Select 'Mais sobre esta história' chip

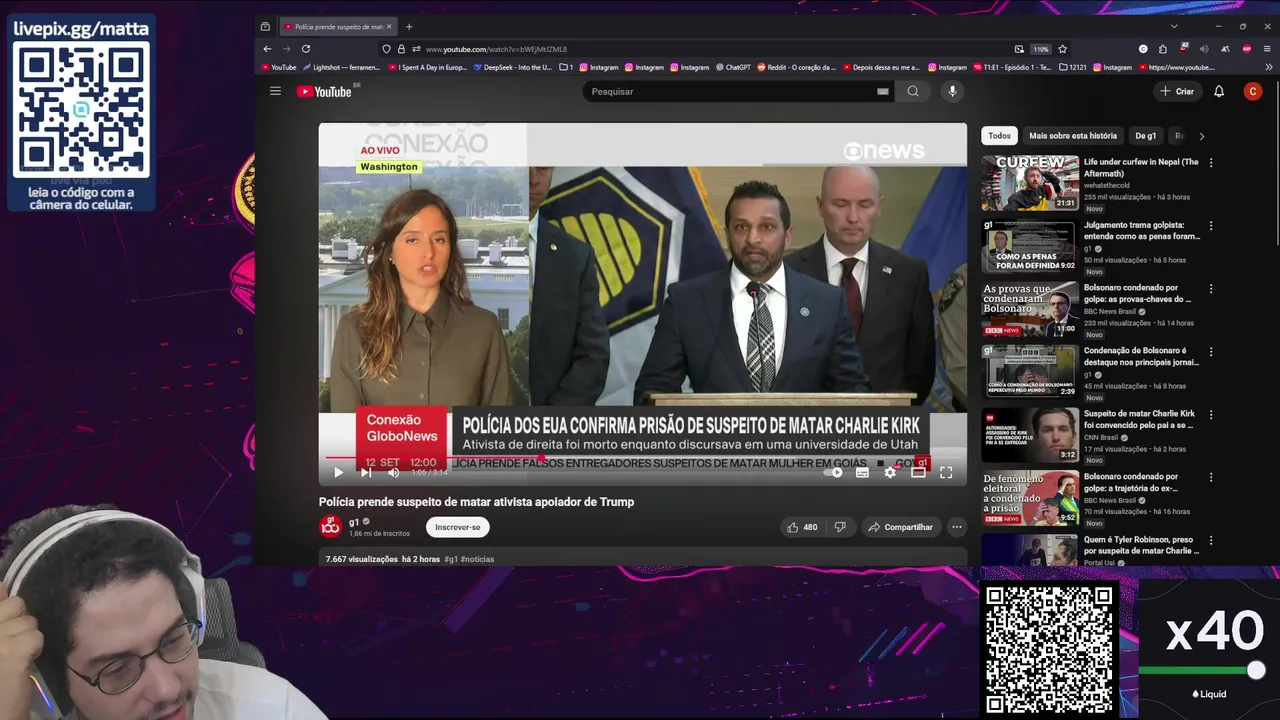[x=1073, y=136]
